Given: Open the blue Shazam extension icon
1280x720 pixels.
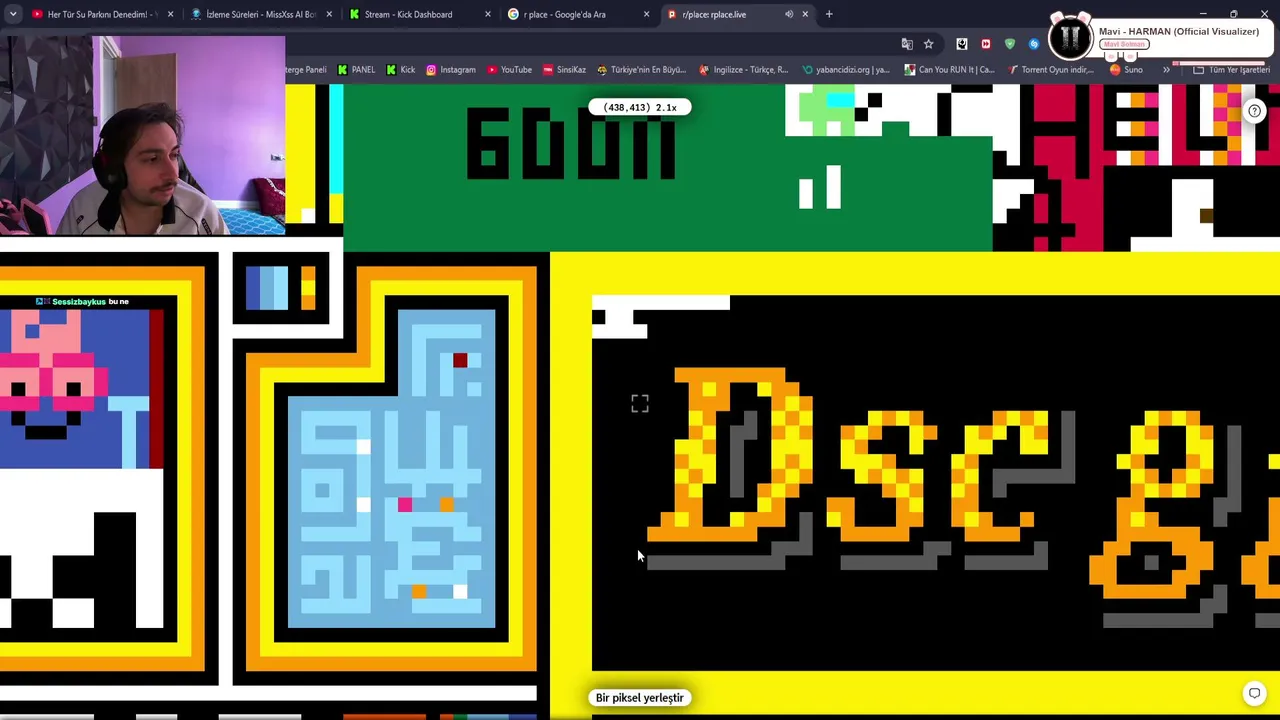Looking at the screenshot, I should pos(1034,44).
